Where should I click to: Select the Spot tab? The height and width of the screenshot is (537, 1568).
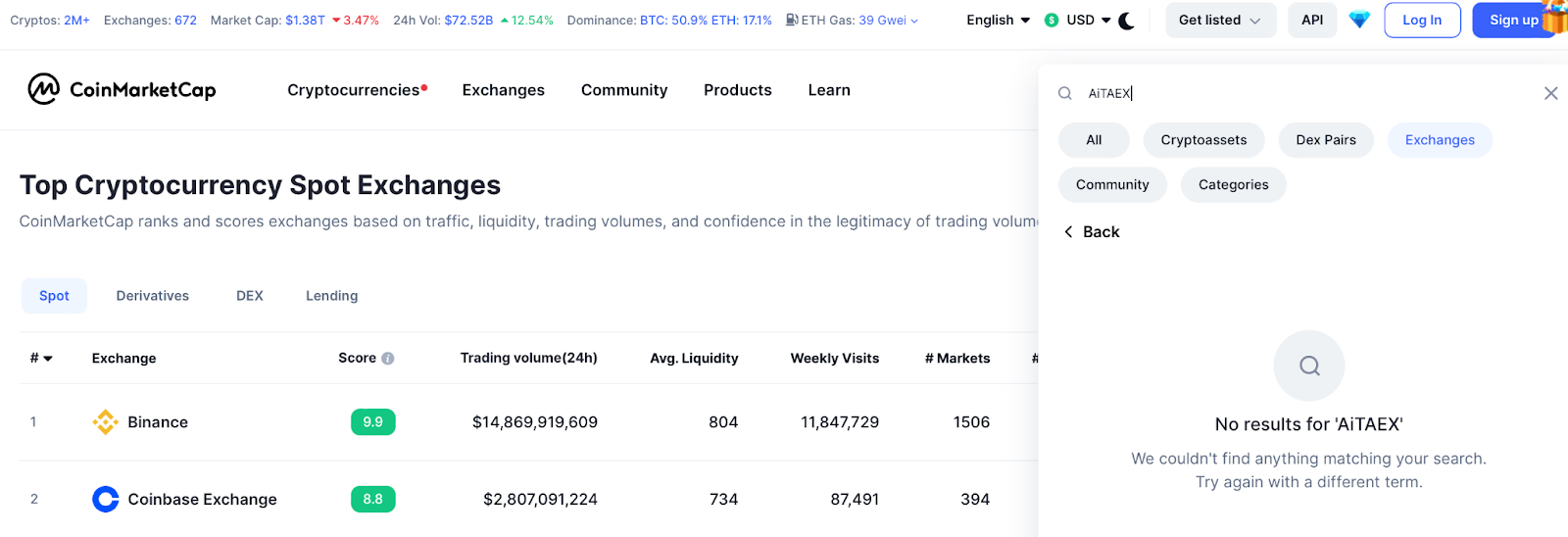point(54,296)
